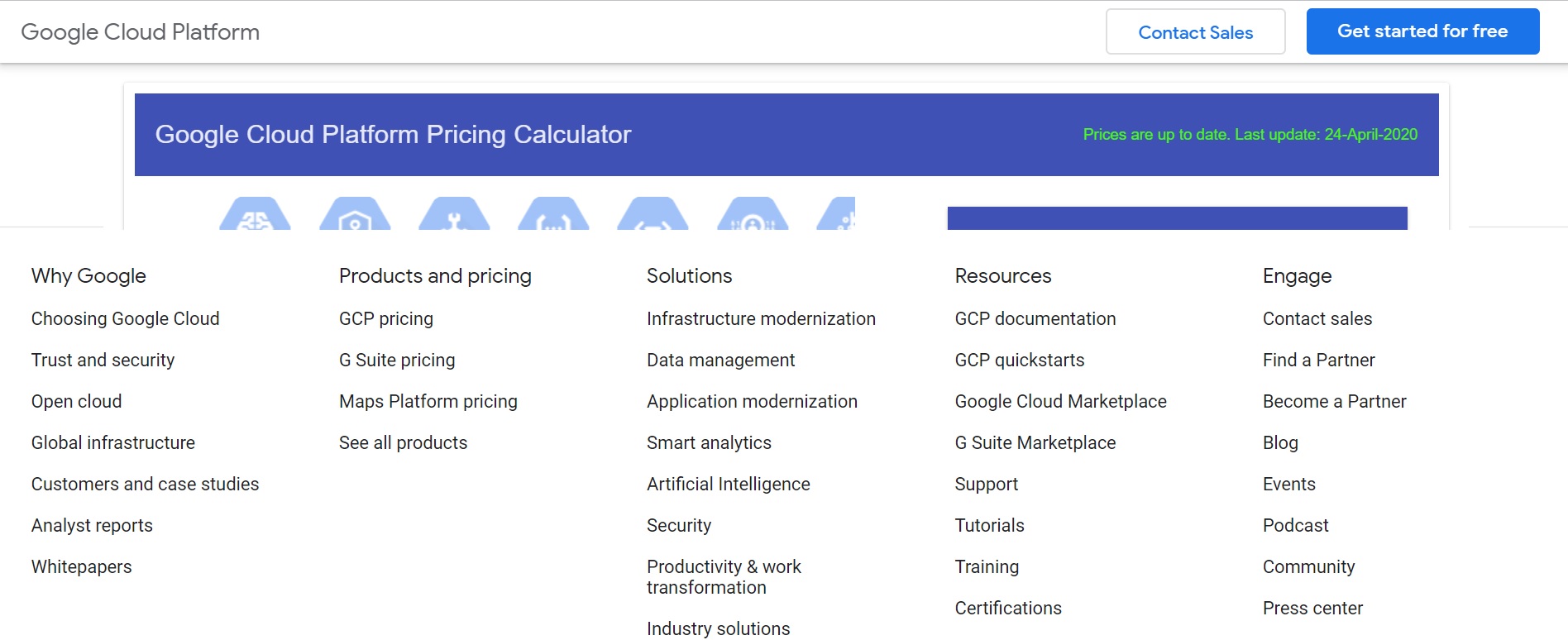The image size is (1568, 640).
Task: Select the curly-braces serverless product icon
Action: point(554,217)
